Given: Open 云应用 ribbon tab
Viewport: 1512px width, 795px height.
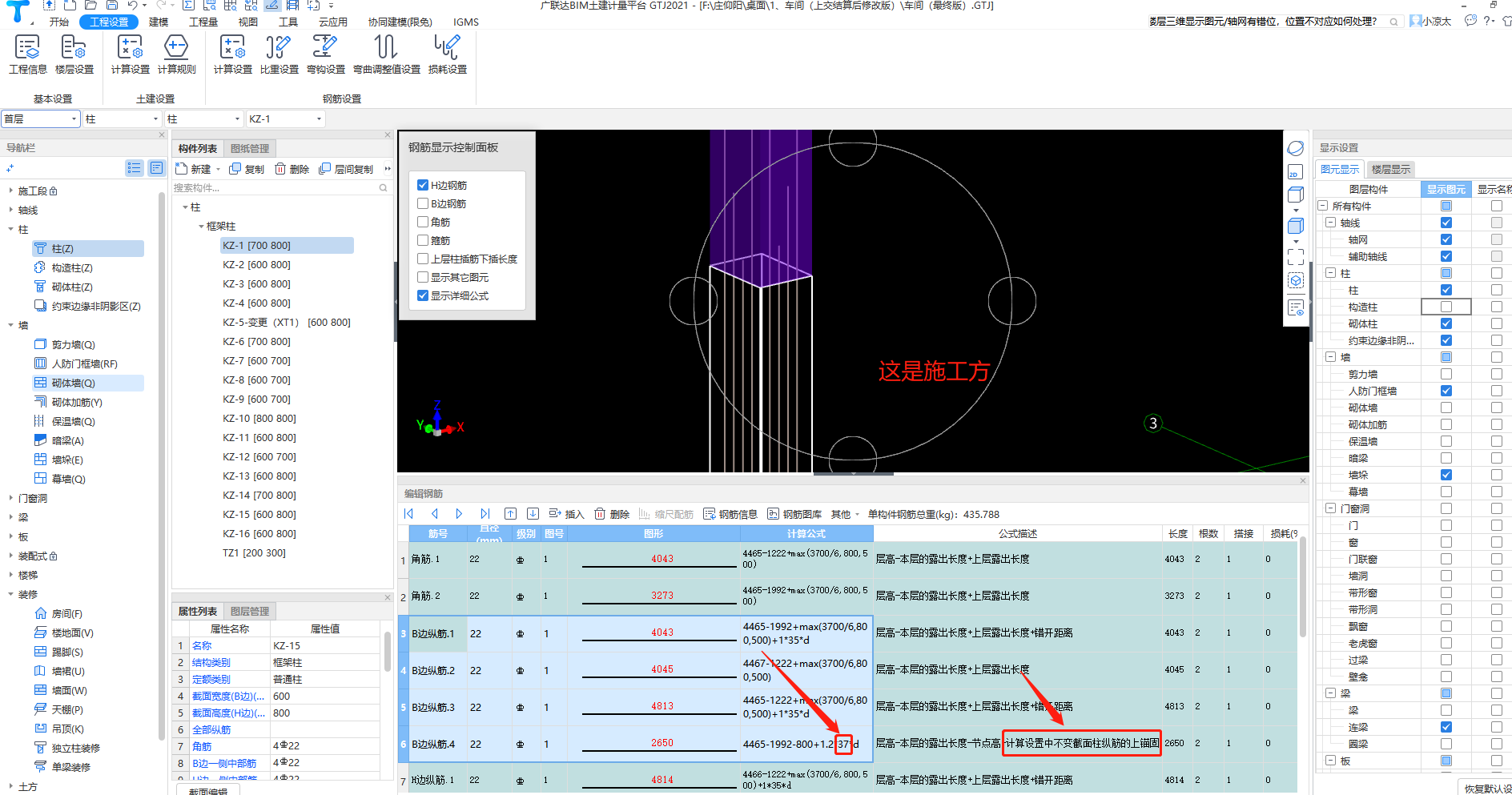Looking at the screenshot, I should [x=333, y=22].
